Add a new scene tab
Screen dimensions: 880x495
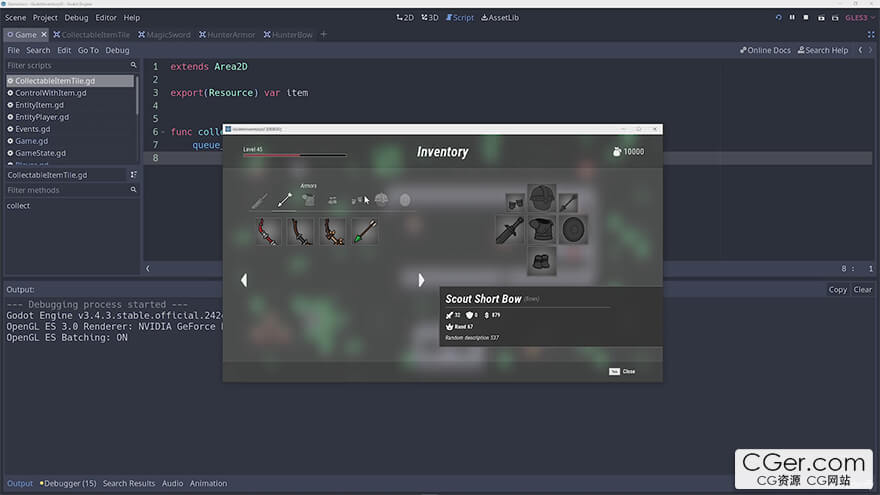[323, 34]
